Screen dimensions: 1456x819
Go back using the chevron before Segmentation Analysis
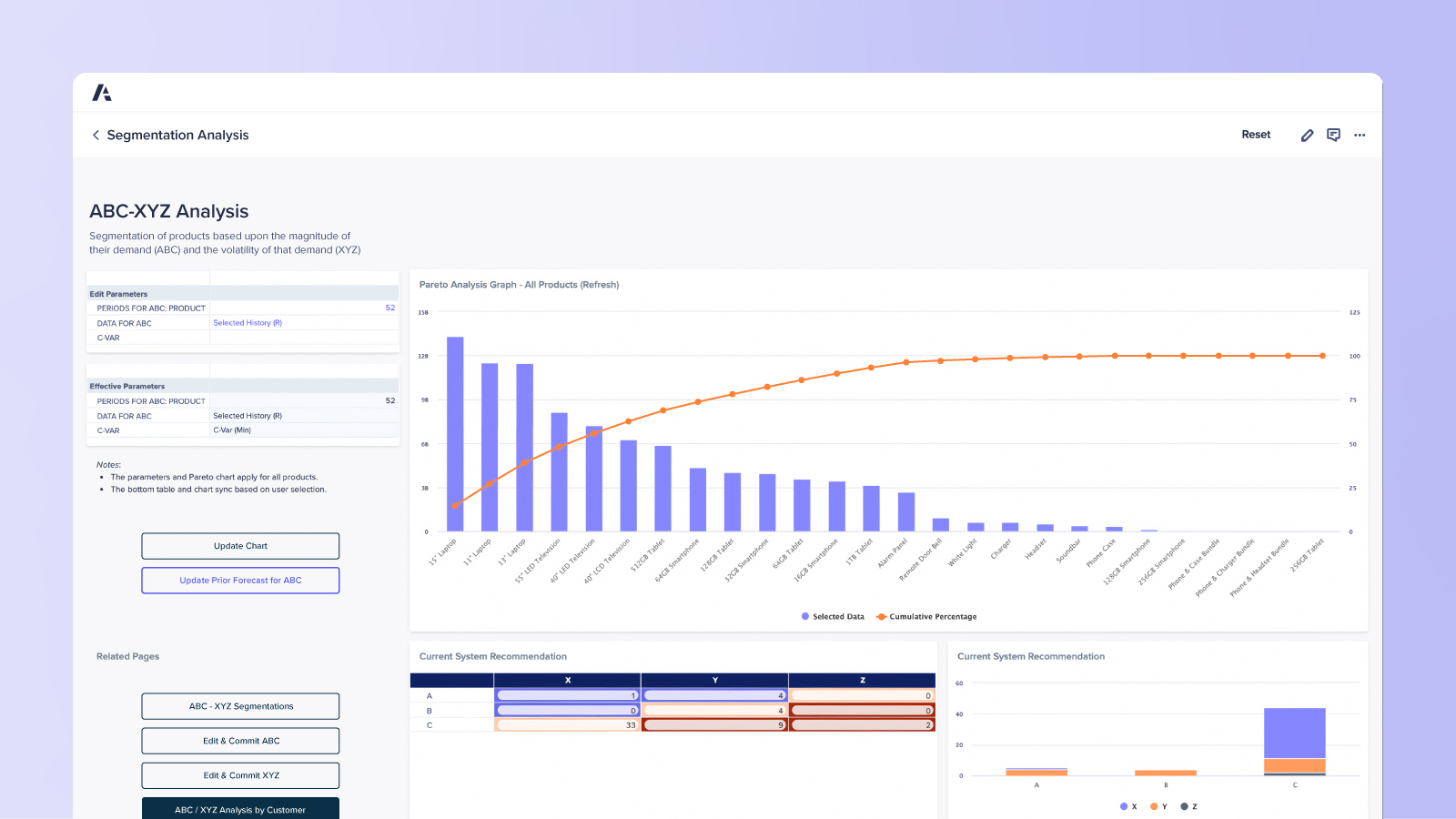[x=96, y=135]
